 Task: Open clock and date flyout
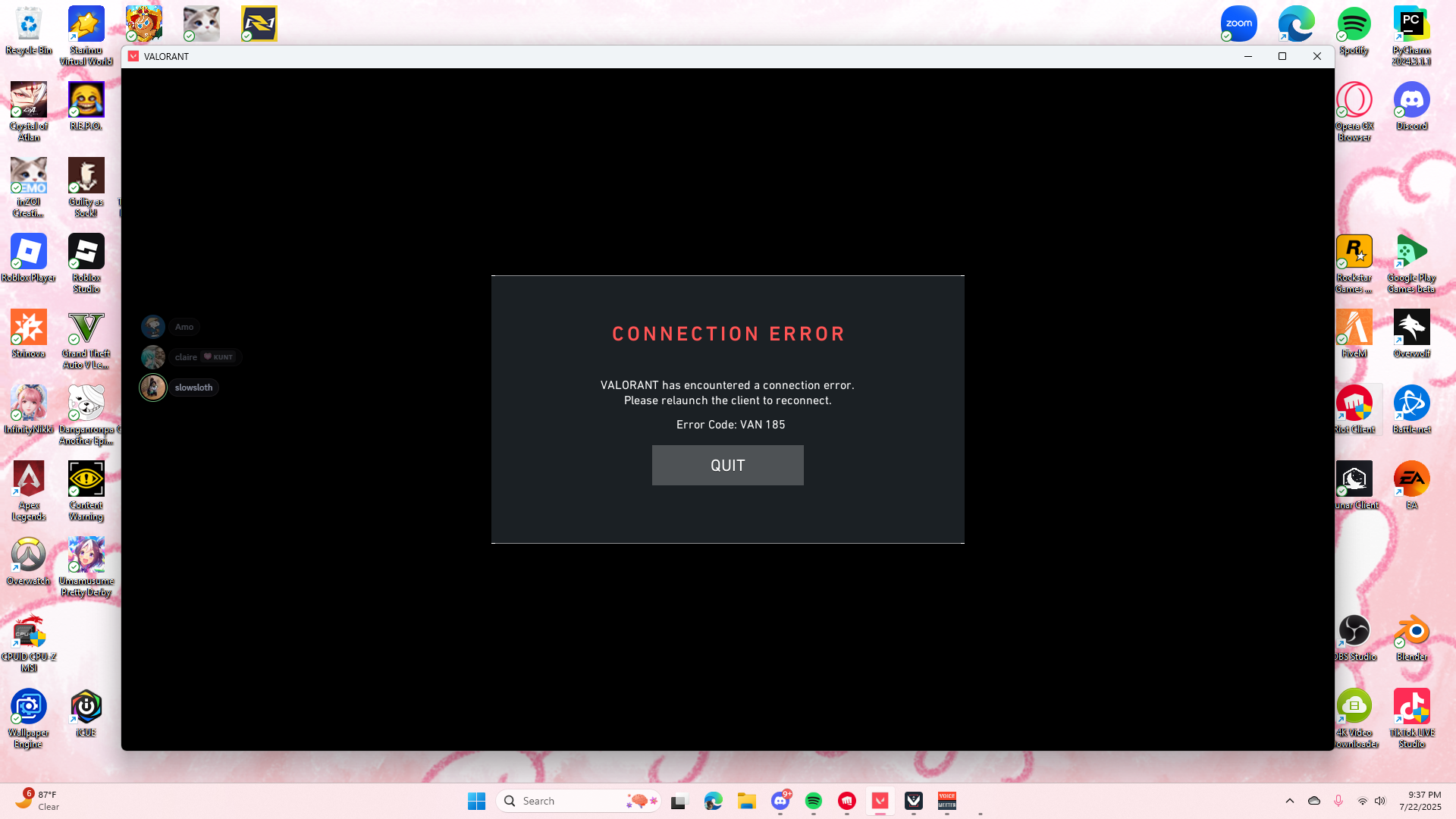(x=1420, y=801)
